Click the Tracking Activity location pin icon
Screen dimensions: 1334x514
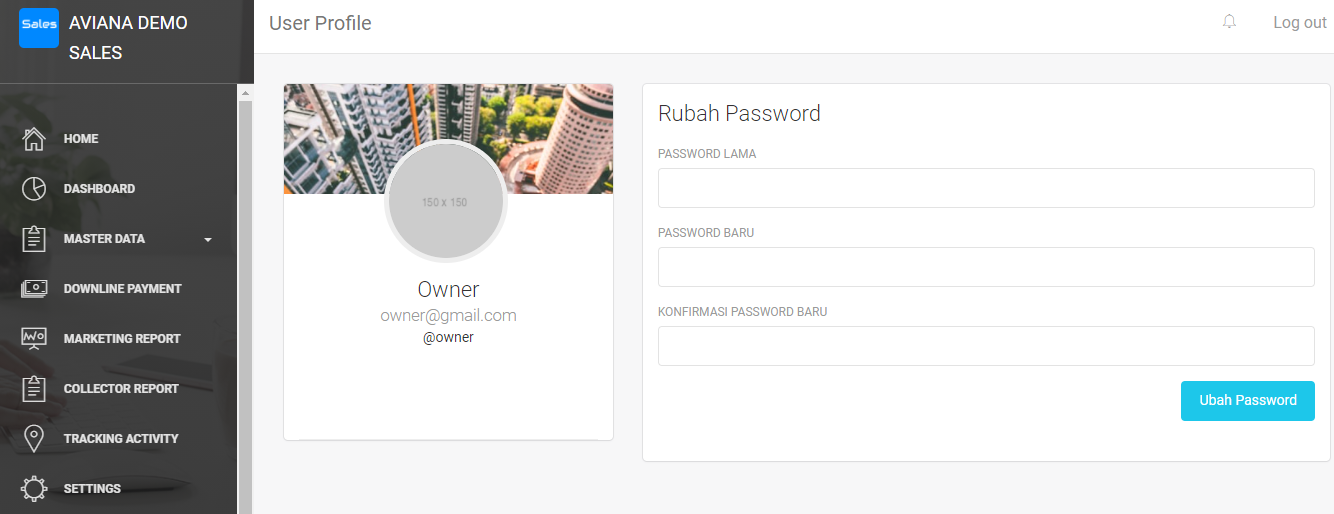(34, 439)
